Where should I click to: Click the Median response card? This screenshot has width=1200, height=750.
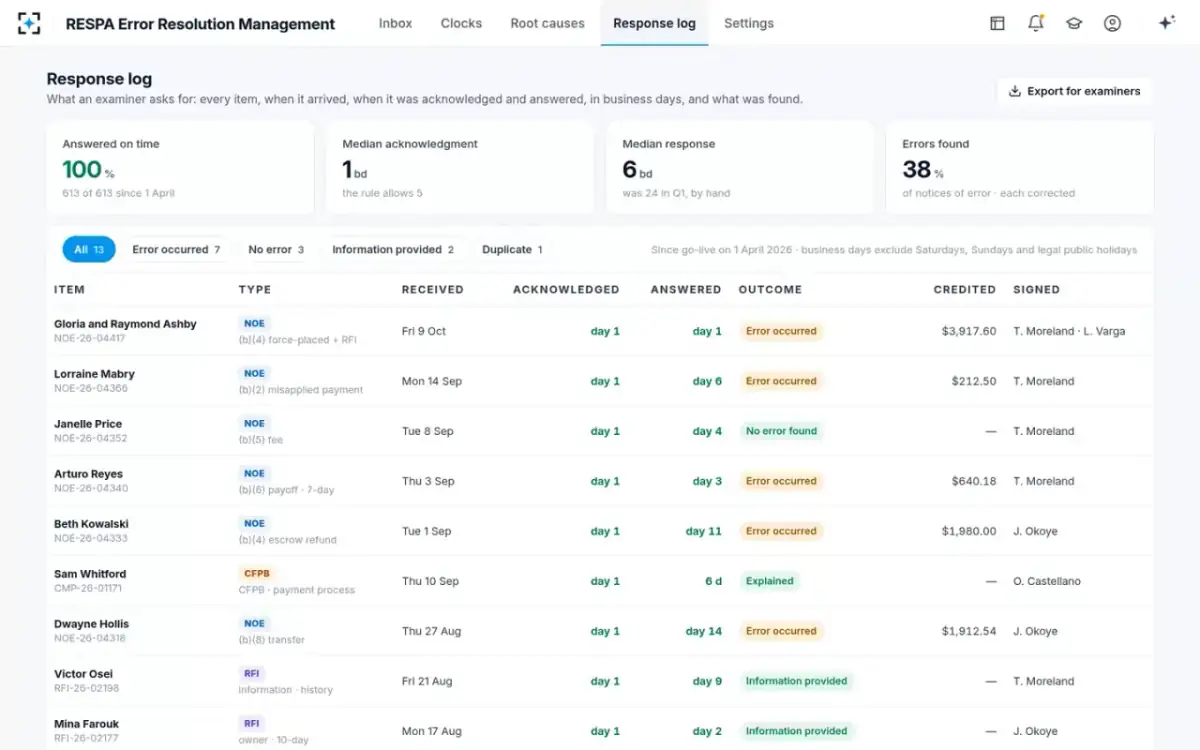point(740,168)
